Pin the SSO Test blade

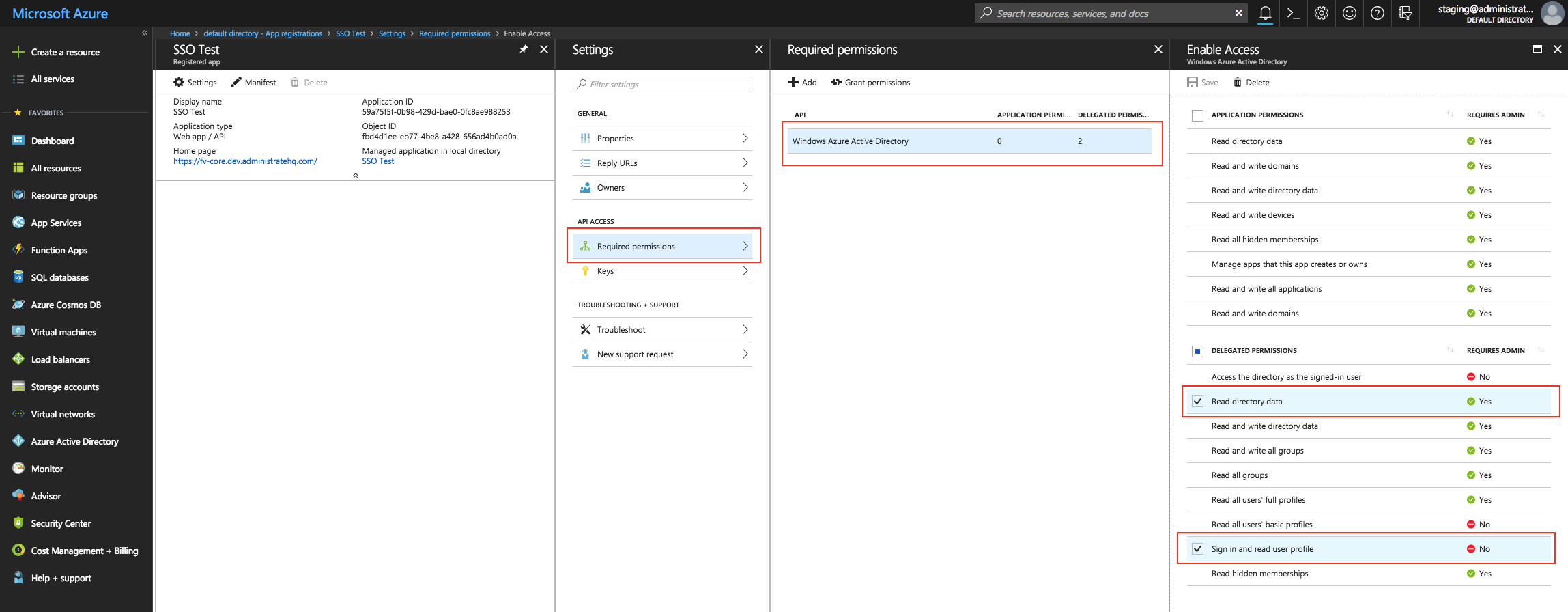pos(524,49)
